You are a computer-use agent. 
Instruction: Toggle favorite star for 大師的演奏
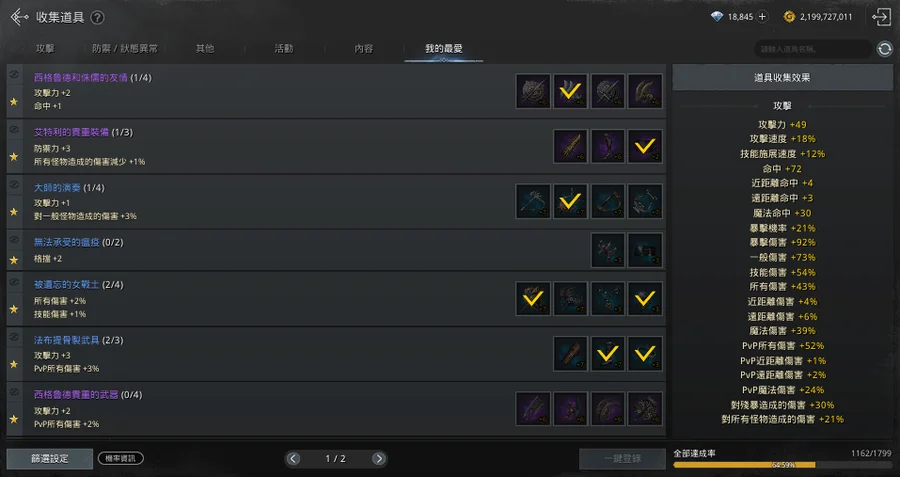[x=14, y=212]
